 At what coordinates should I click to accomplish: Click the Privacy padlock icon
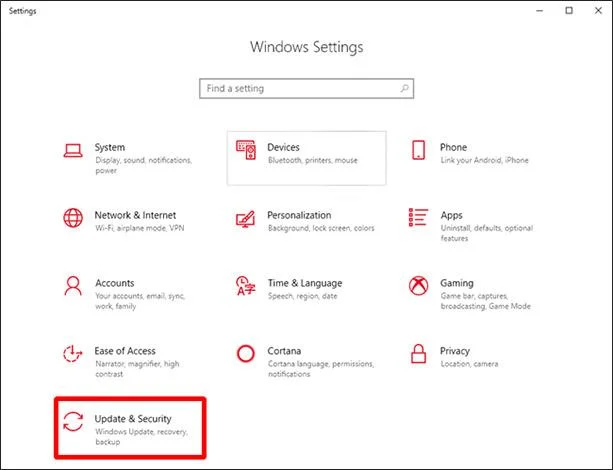pos(418,353)
